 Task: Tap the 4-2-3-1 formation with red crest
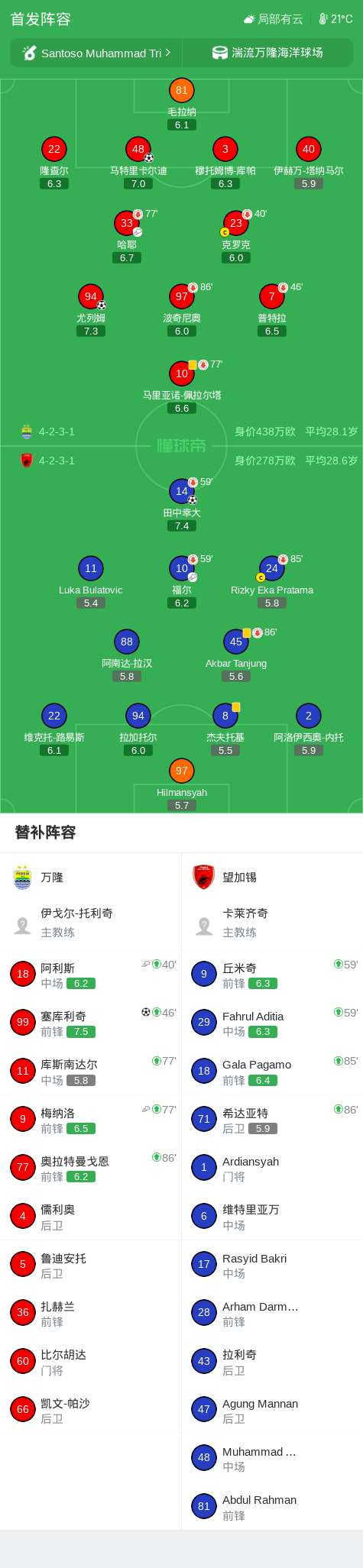pyautogui.click(x=47, y=461)
